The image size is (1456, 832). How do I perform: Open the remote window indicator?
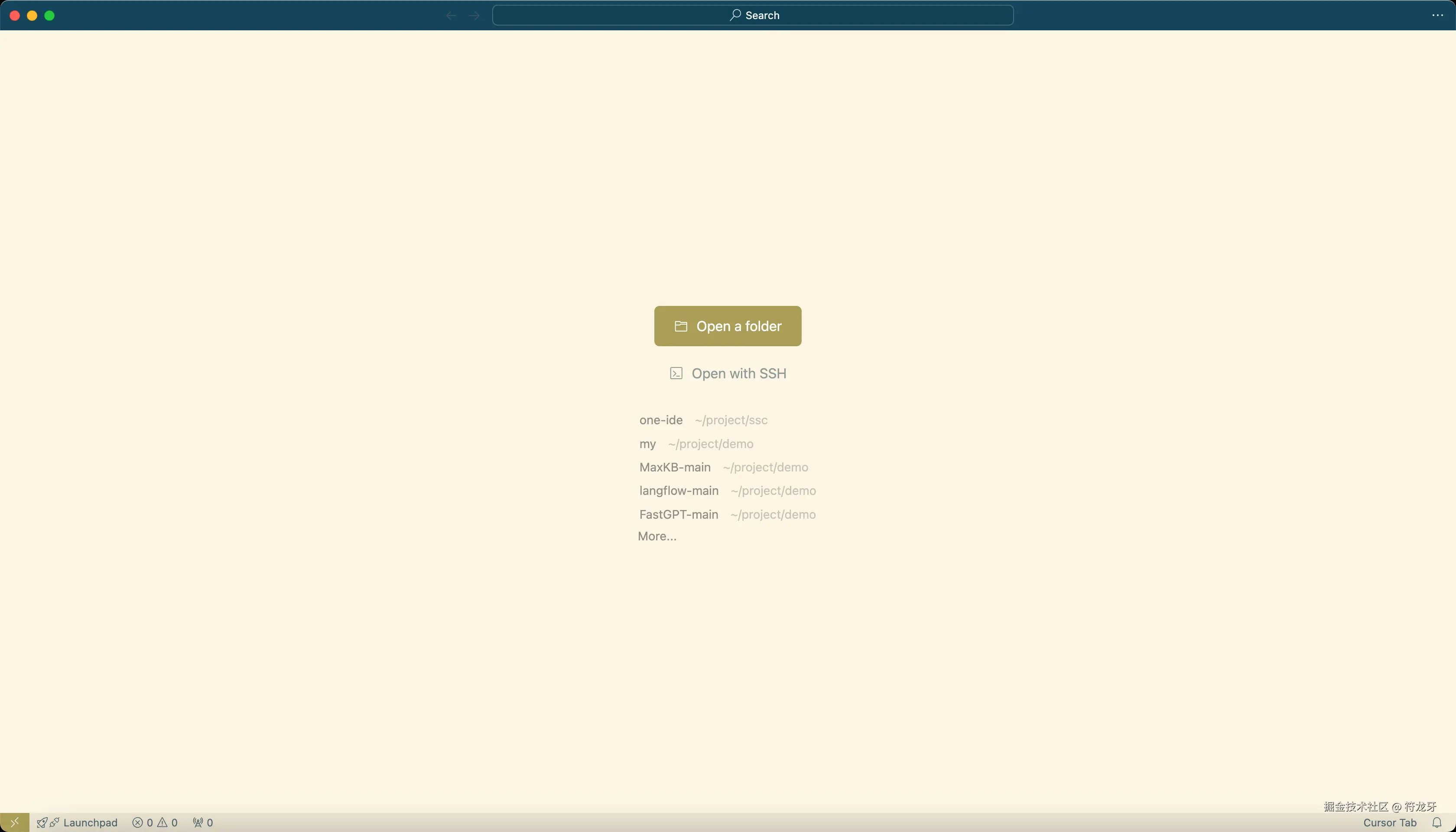coord(14,822)
